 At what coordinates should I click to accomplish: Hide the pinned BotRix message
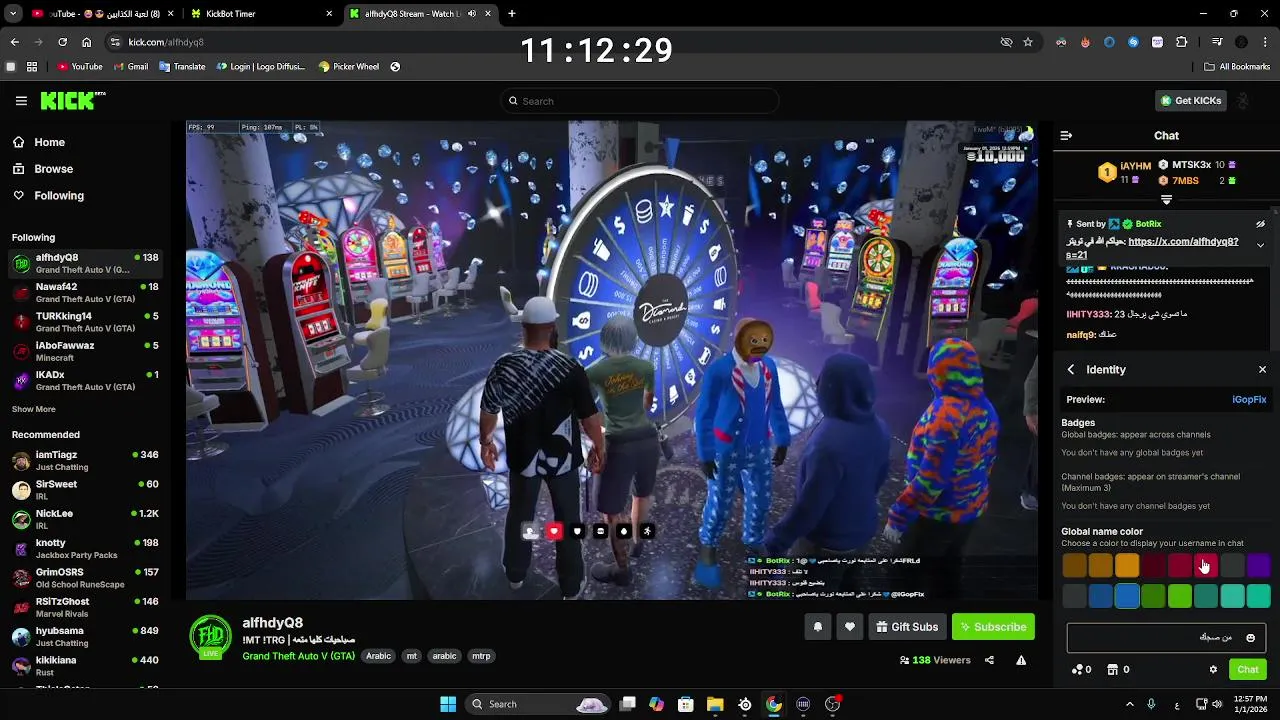pyautogui.click(x=1260, y=224)
